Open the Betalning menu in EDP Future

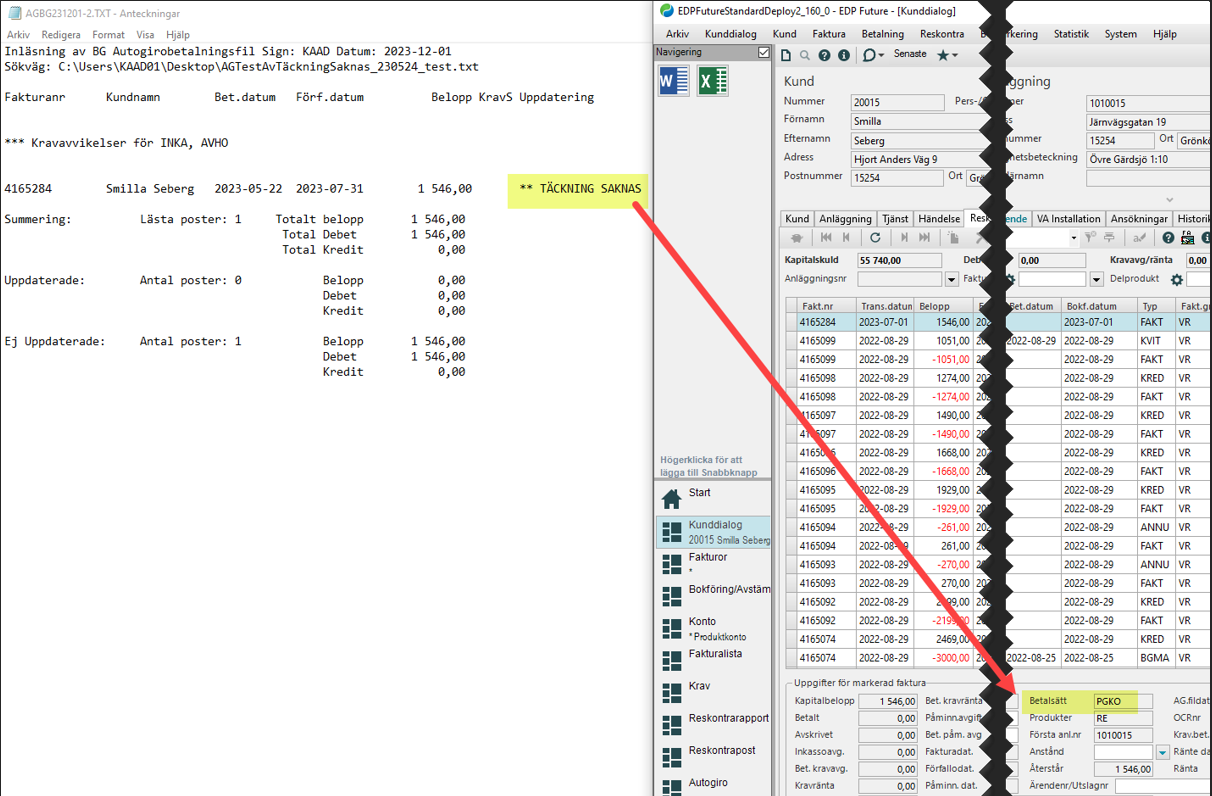pyautogui.click(x=883, y=34)
